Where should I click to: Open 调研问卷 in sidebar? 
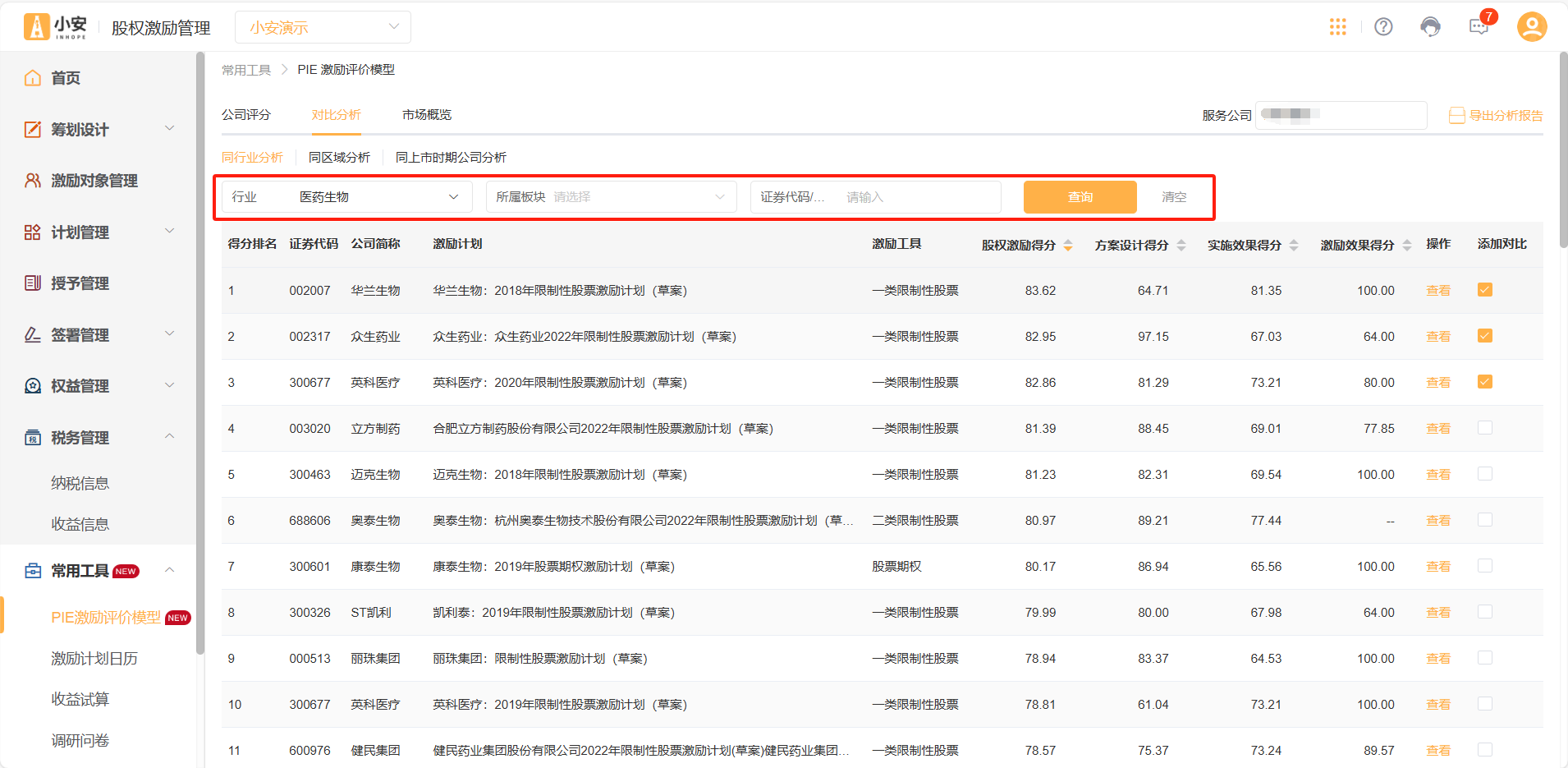80,741
